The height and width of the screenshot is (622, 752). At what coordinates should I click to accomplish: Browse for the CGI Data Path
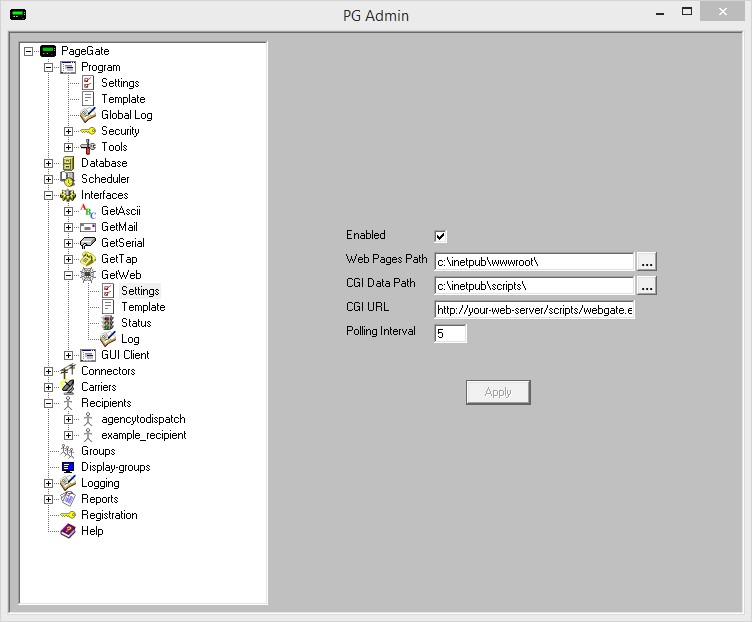pyautogui.click(x=646, y=286)
